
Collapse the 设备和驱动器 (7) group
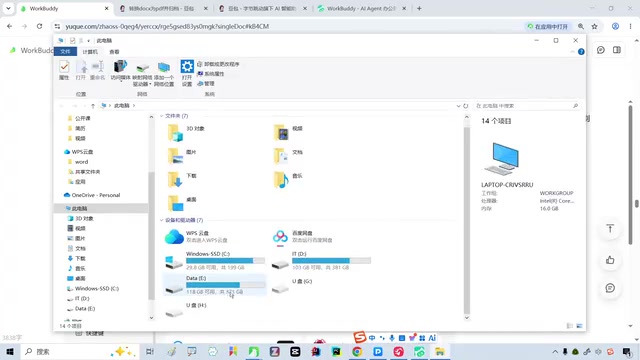pos(162,220)
